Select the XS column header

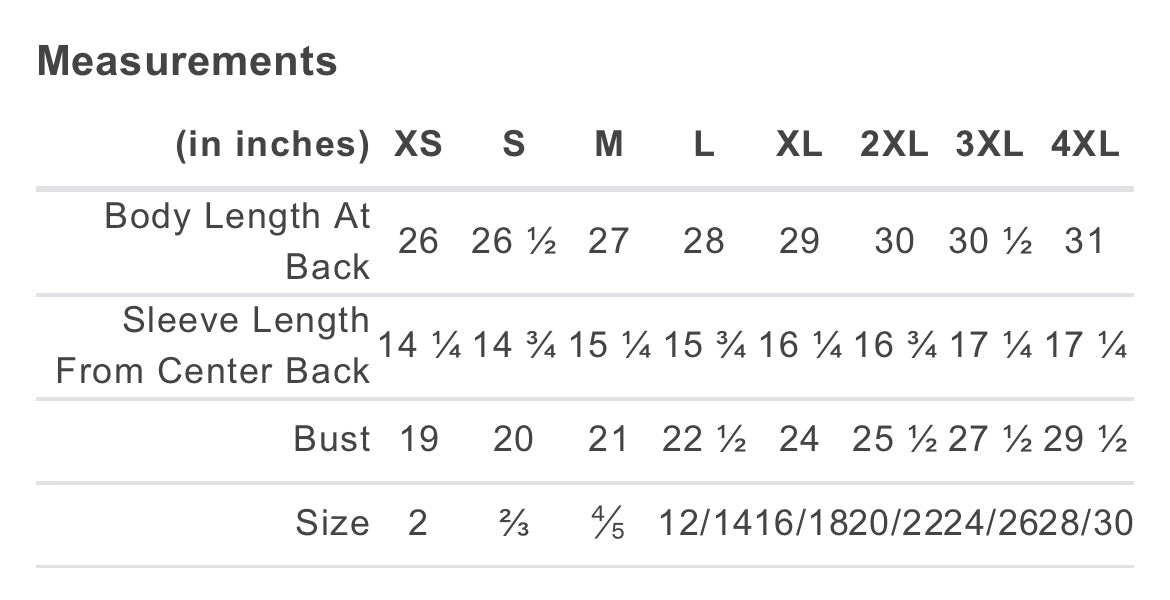(x=418, y=143)
